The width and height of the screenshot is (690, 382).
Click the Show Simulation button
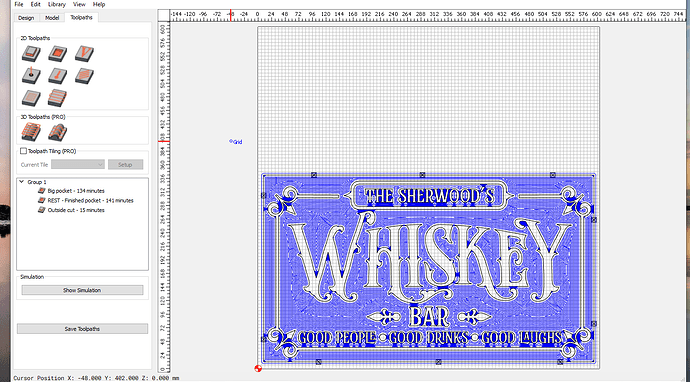82,290
